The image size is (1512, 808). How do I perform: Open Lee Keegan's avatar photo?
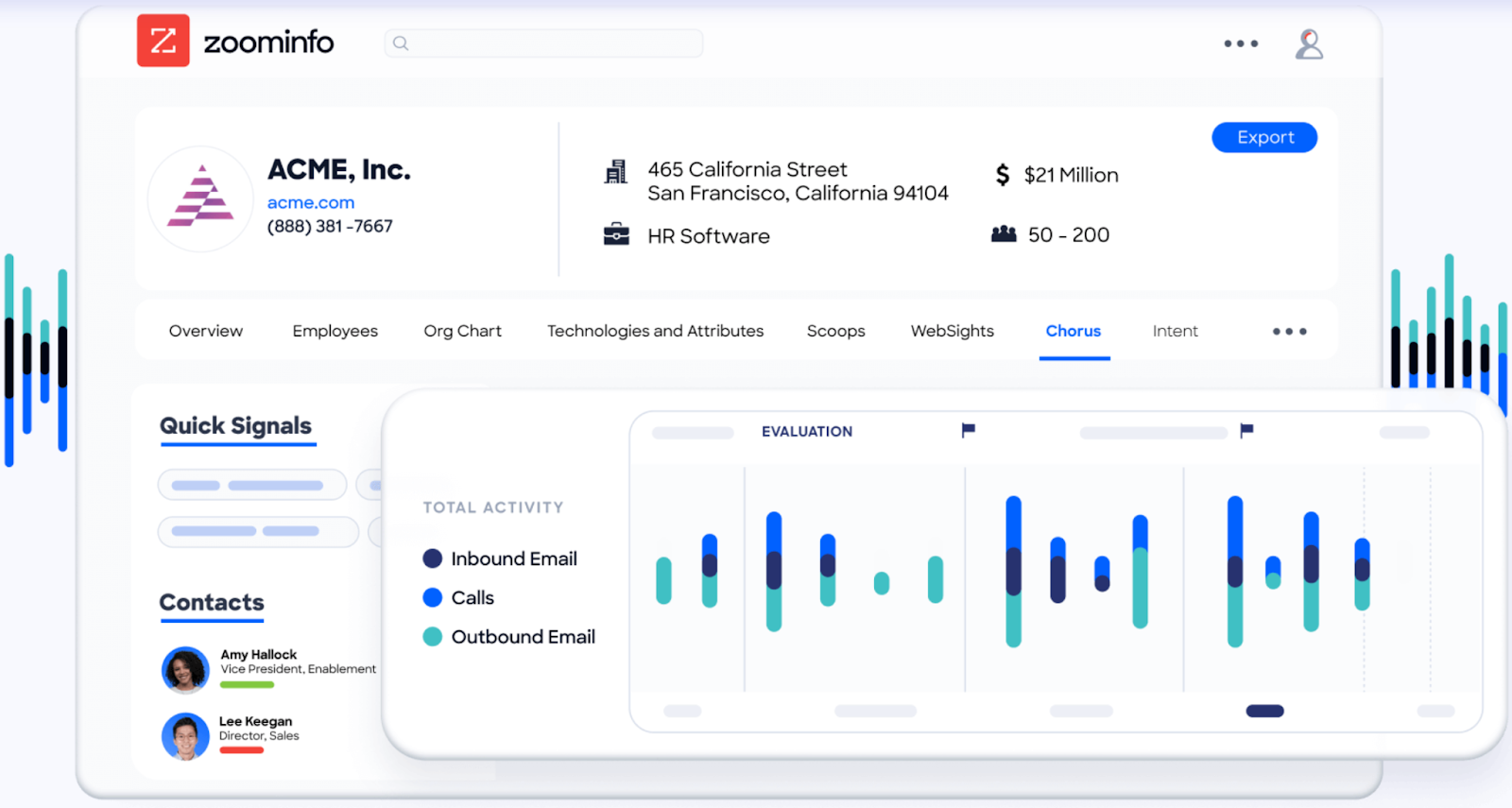(185, 736)
